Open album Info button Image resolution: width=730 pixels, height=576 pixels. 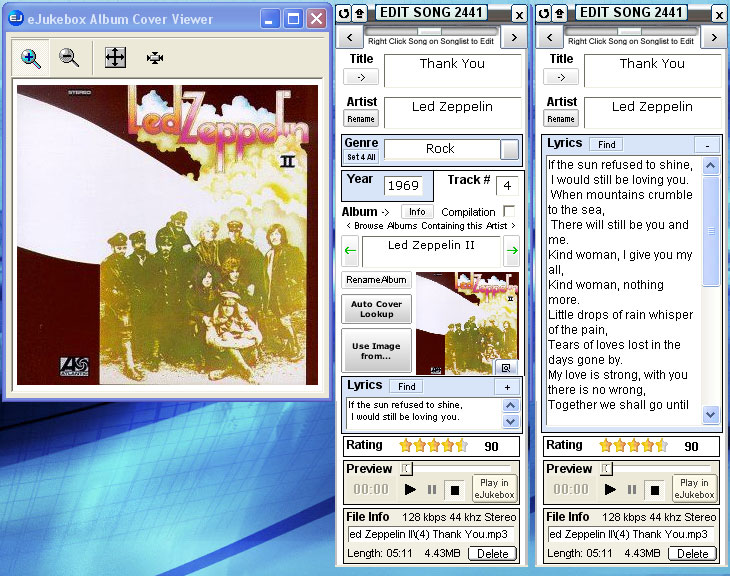coord(417,212)
